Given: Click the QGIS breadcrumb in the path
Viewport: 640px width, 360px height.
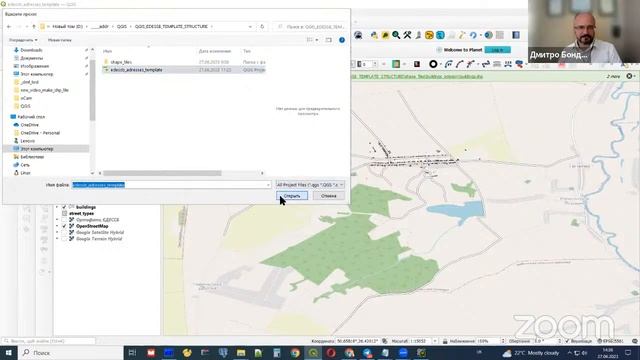Looking at the screenshot, I should tap(122, 27).
